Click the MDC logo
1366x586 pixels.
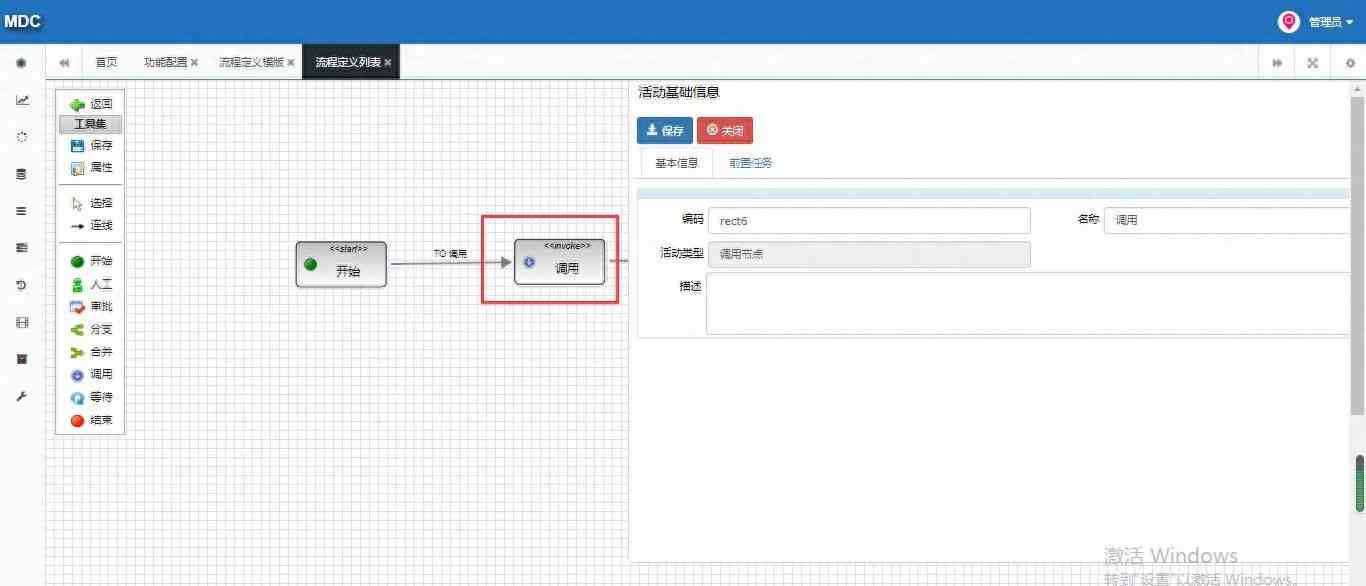click(x=22, y=21)
